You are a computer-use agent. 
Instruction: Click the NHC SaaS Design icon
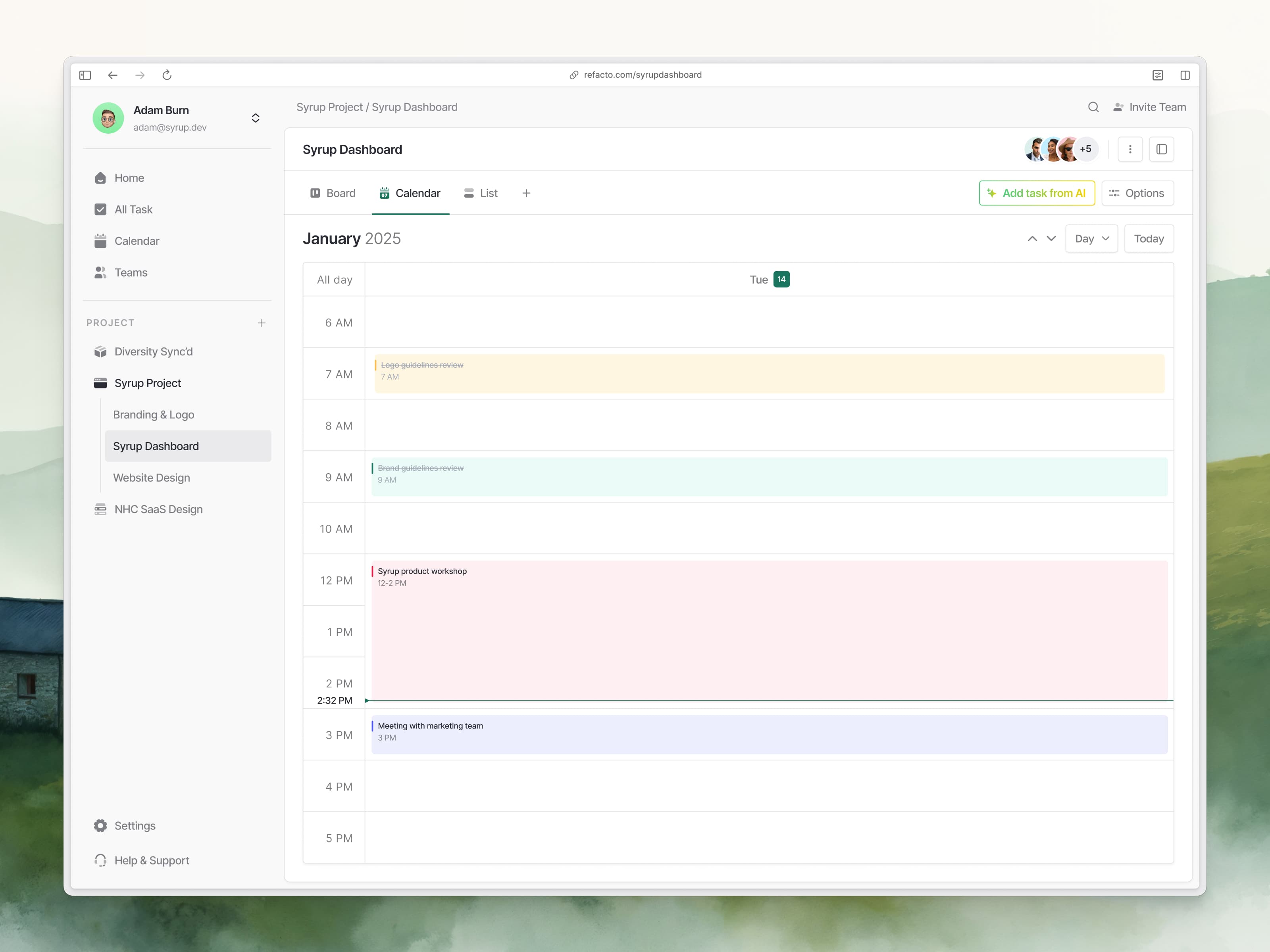[100, 510]
